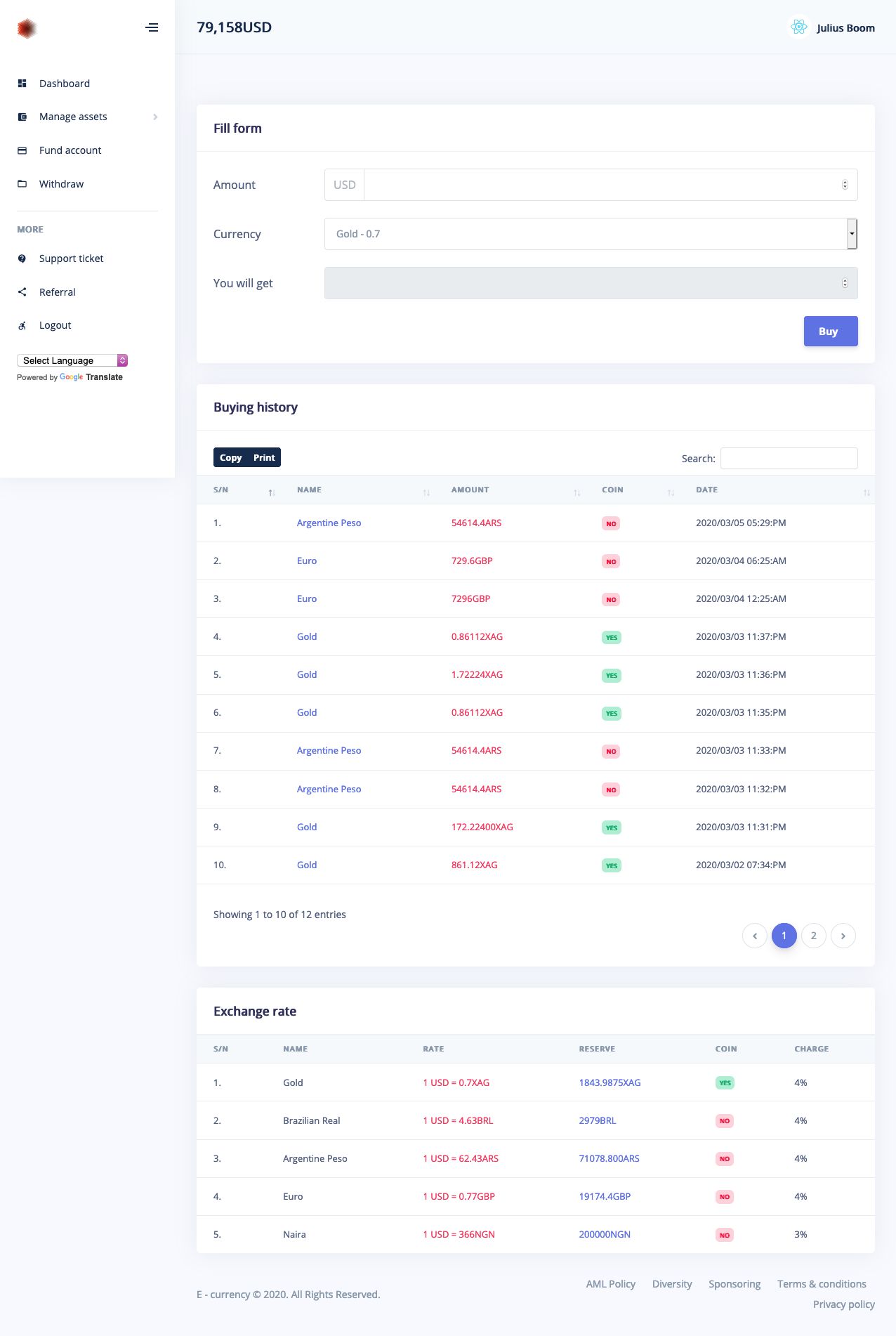Click amount 861.12XAG in row 10

(475, 865)
